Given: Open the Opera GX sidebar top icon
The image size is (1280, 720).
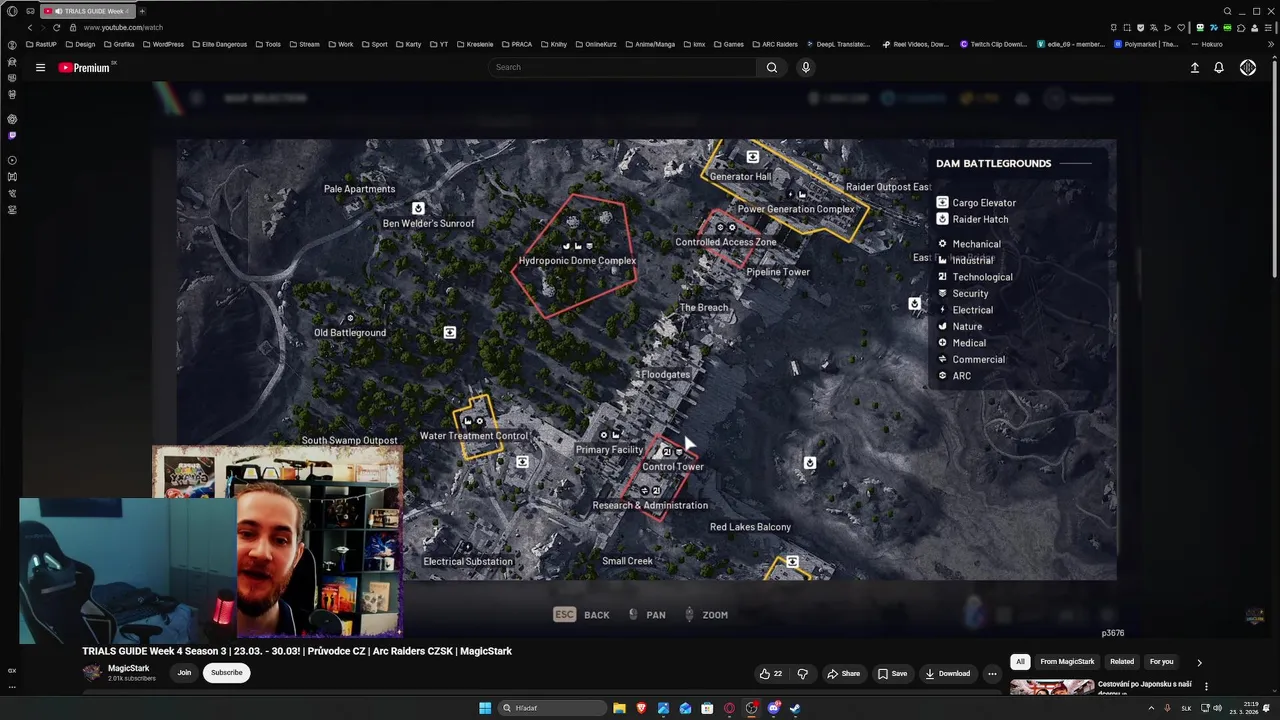Looking at the screenshot, I should pyautogui.click(x=12, y=11).
